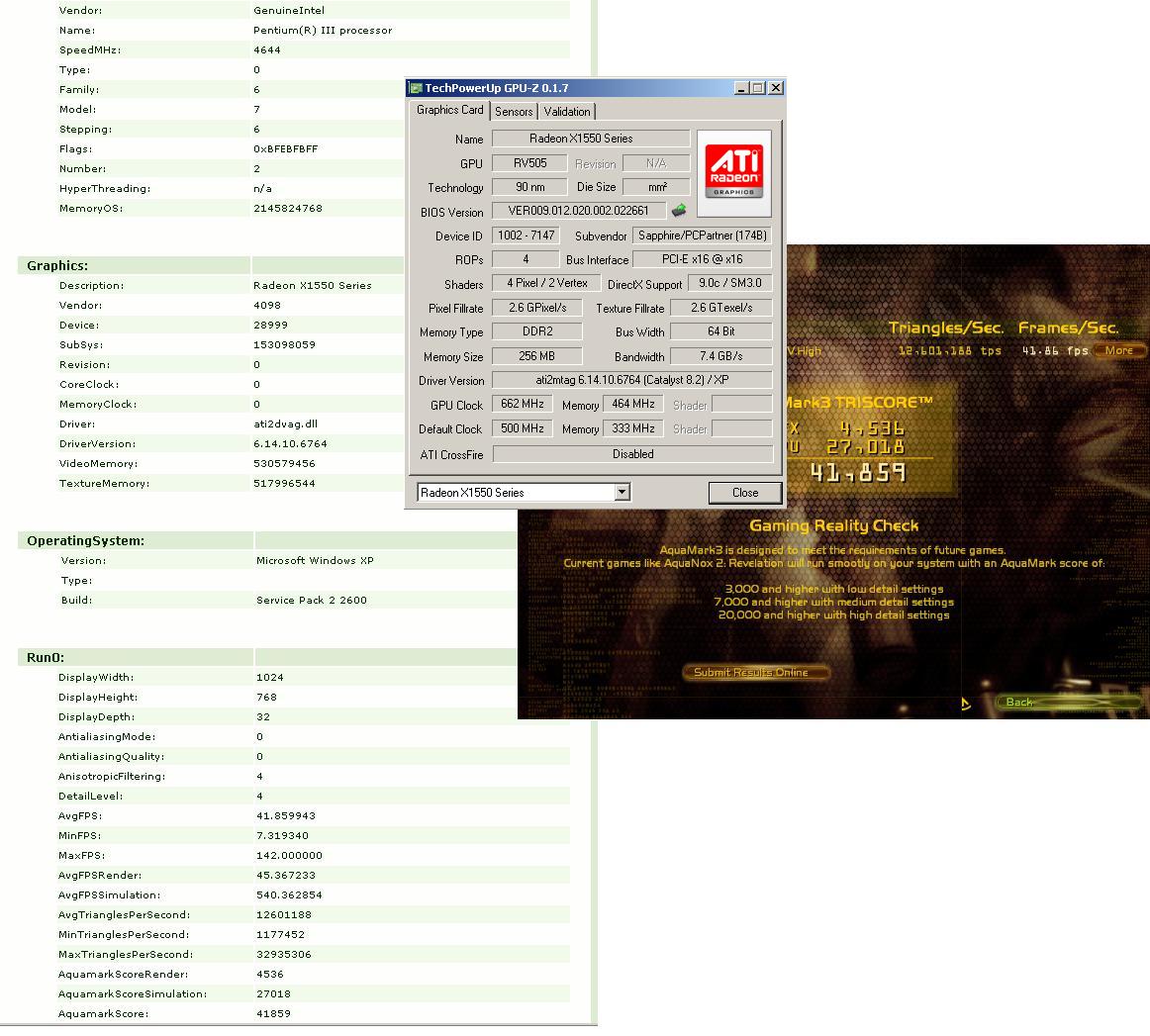Click the Gaming Reality Check heading

pos(834,525)
